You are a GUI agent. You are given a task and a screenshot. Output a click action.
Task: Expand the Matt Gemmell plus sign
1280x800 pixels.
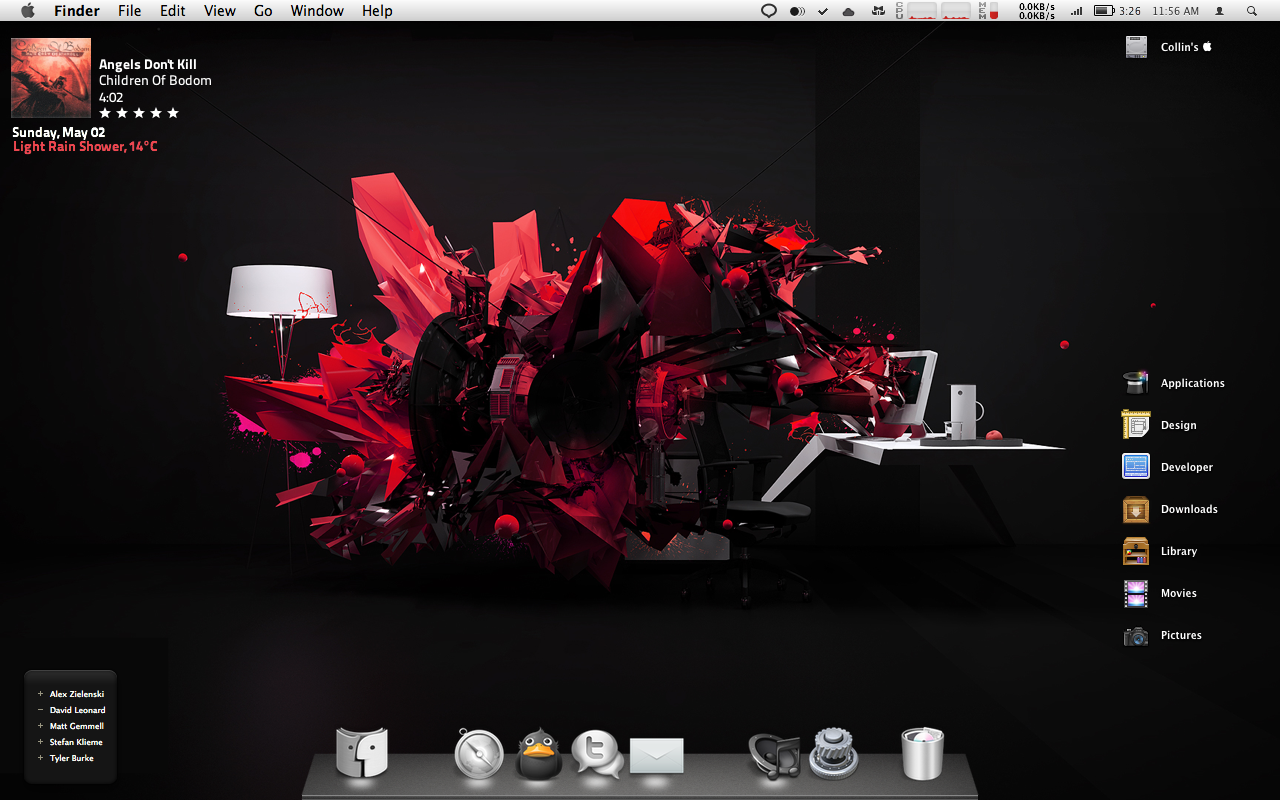pos(40,726)
